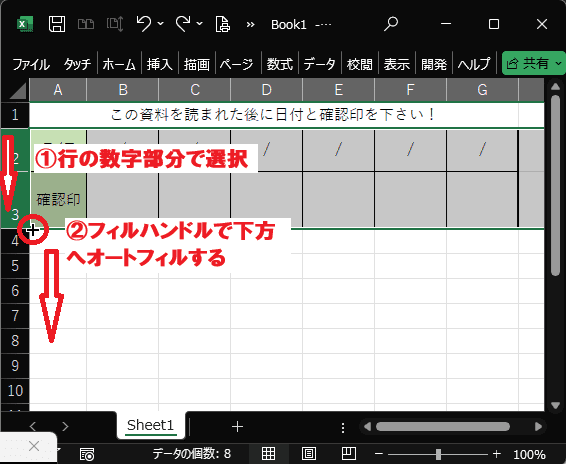Click the Redo arrow icon
The height and width of the screenshot is (464, 566).
[183, 24]
